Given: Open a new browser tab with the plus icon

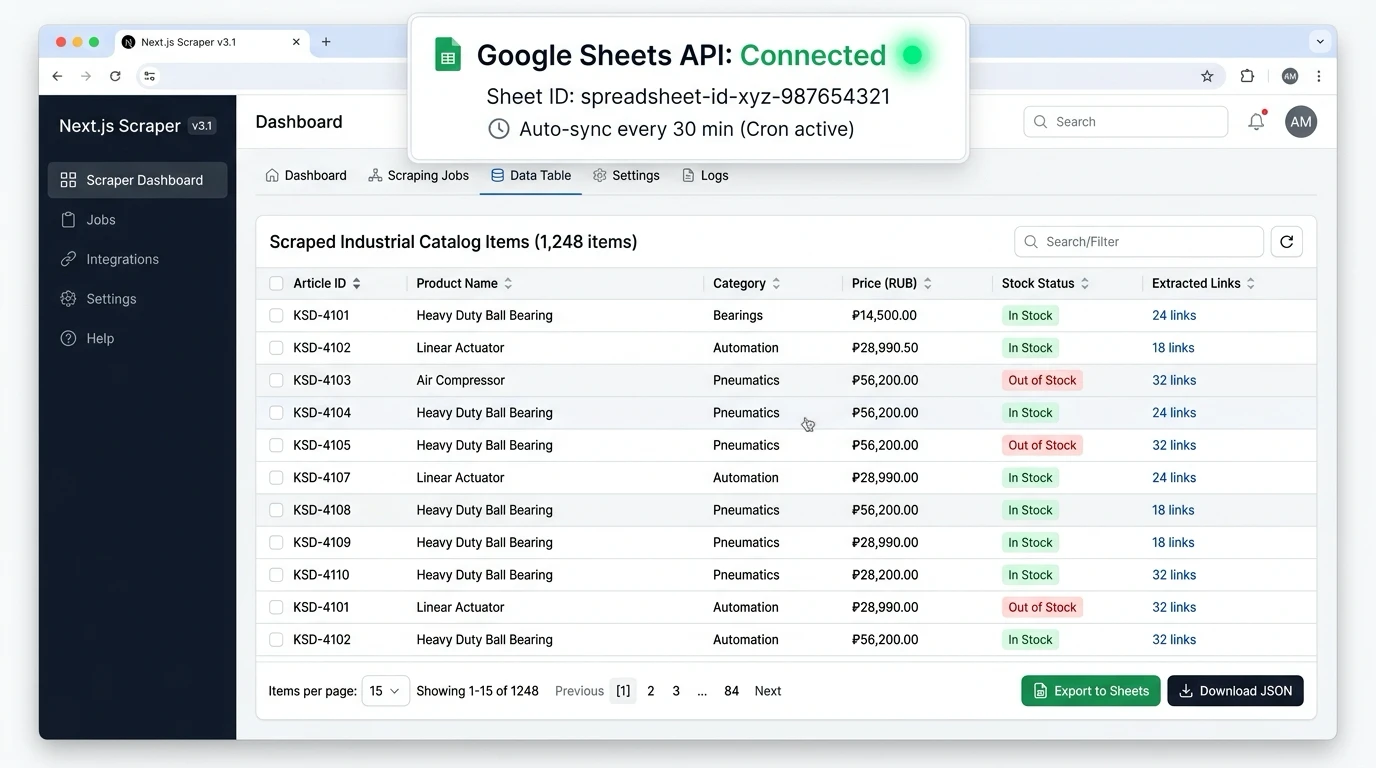Looking at the screenshot, I should [x=326, y=42].
